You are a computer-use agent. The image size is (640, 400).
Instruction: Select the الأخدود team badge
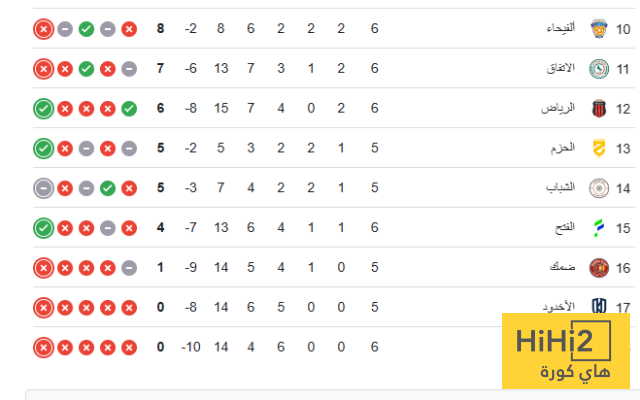point(599,307)
